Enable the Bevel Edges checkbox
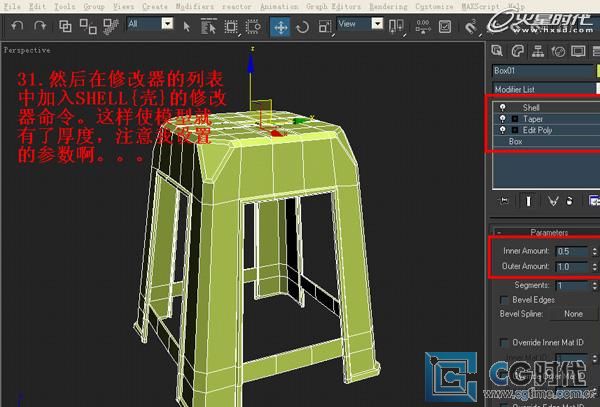This screenshot has width=600, height=407. 504,300
